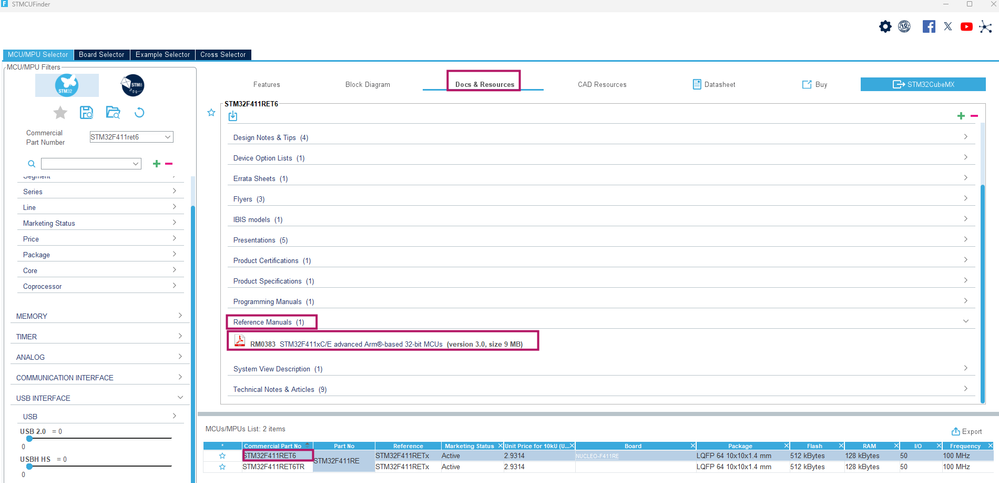Toggle favorite star for STM32F411RET6 row
Screen dimensions: 999x483
(x=222, y=456)
